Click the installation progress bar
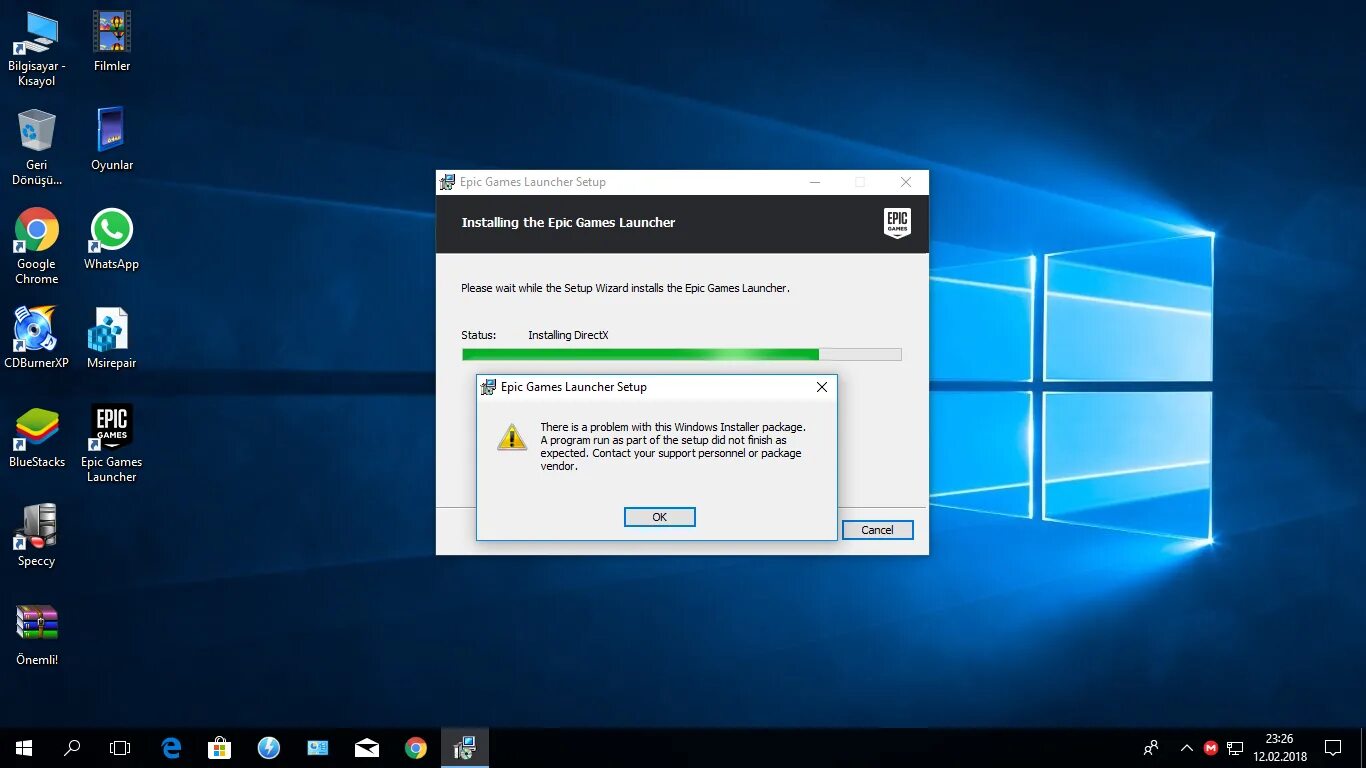Image resolution: width=1366 pixels, height=768 pixels. tap(681, 354)
